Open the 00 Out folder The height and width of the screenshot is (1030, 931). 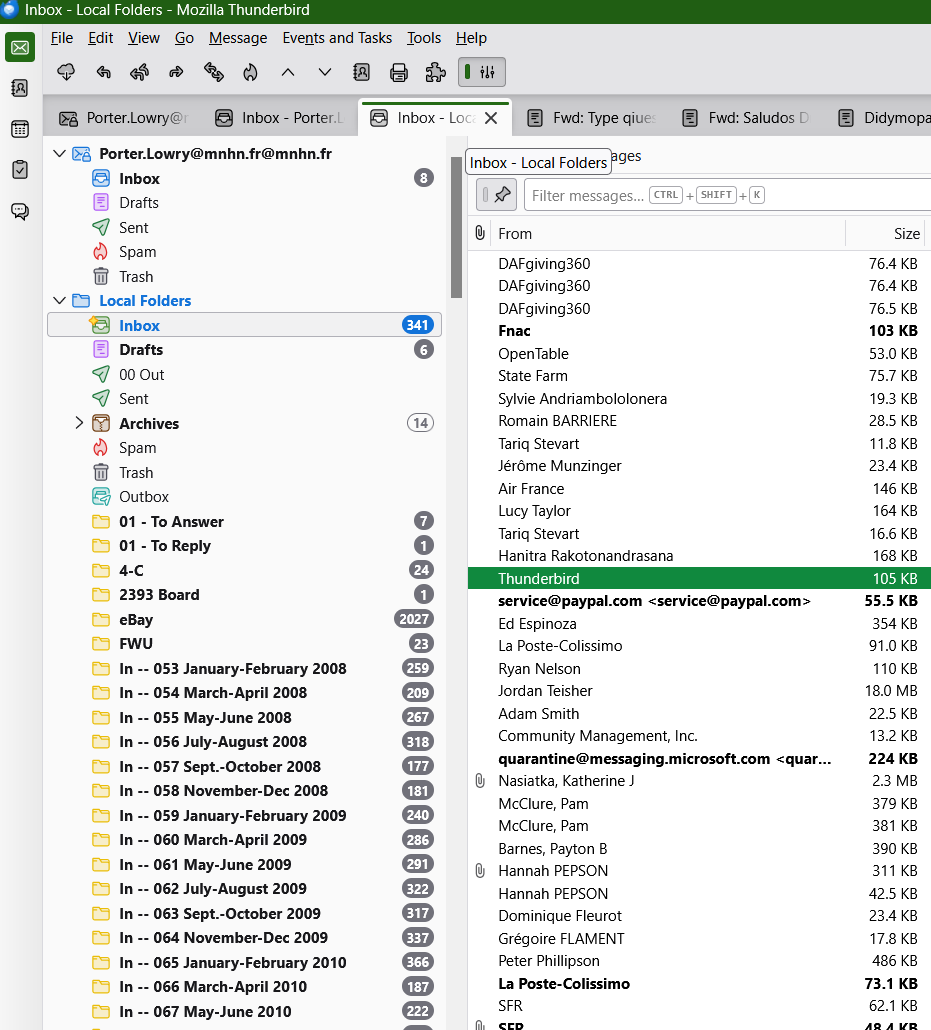point(244,374)
